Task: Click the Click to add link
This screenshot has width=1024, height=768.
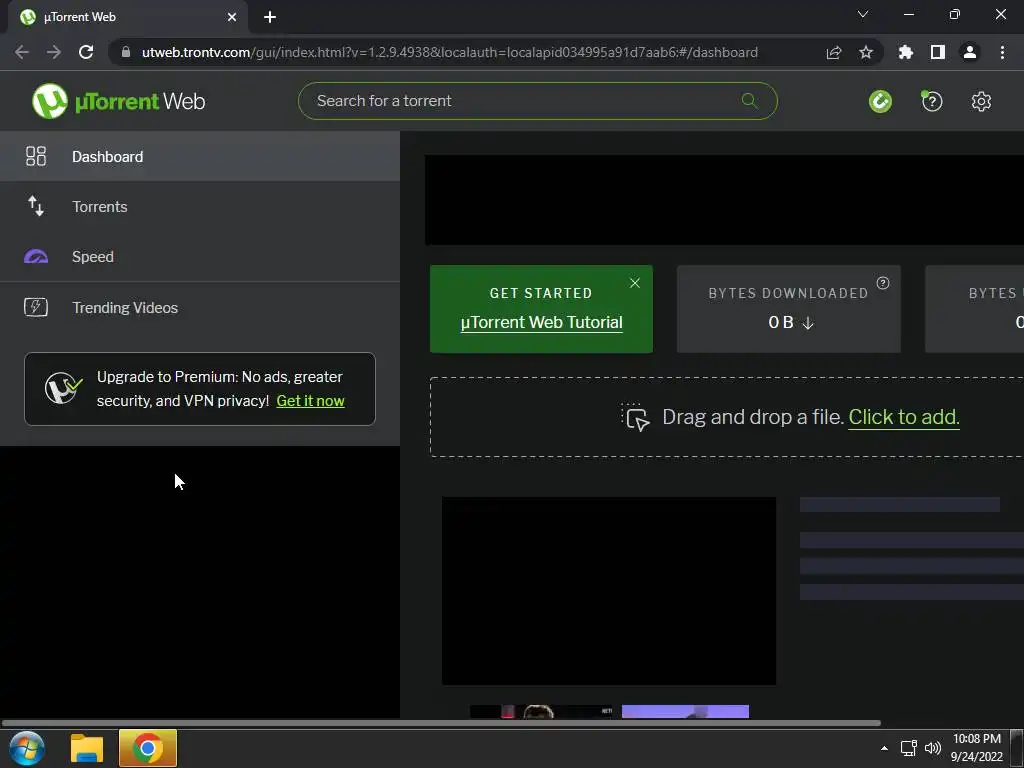Action: [904, 417]
